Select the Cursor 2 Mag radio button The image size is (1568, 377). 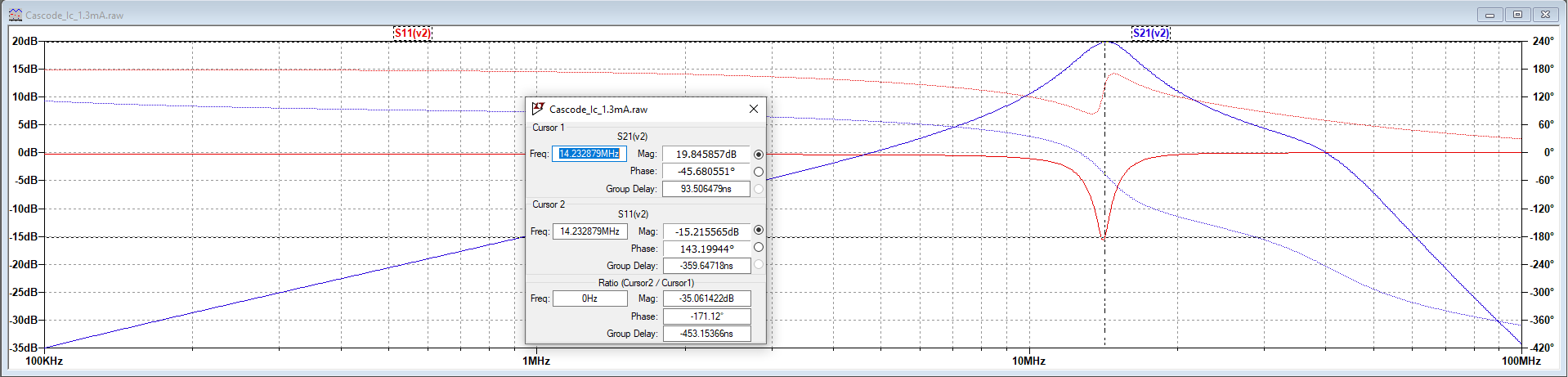(759, 231)
